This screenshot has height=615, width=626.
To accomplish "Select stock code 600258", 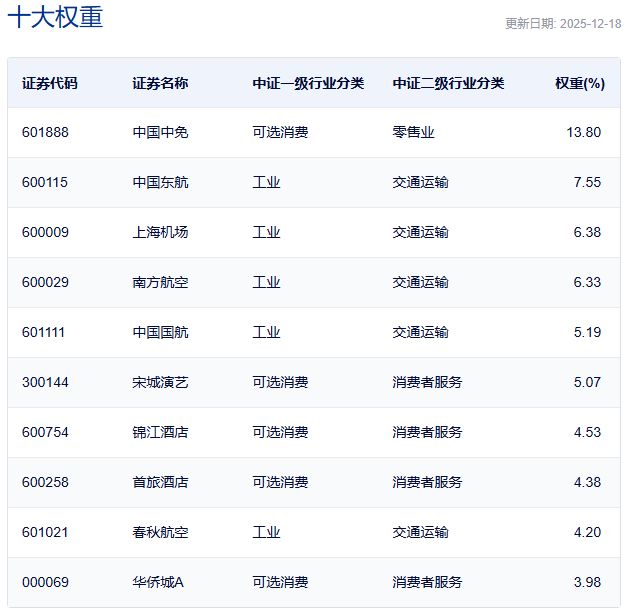I will click(x=45, y=482).
